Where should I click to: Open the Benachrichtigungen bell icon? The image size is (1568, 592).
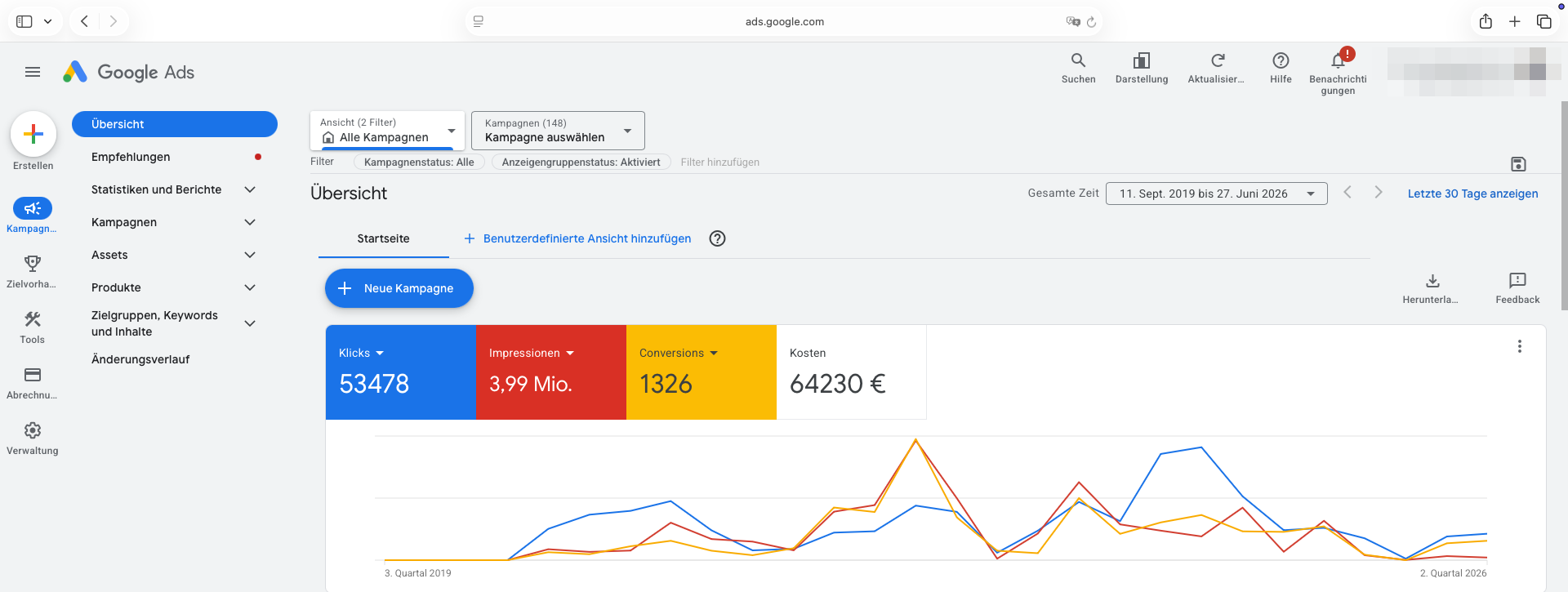[1338, 60]
